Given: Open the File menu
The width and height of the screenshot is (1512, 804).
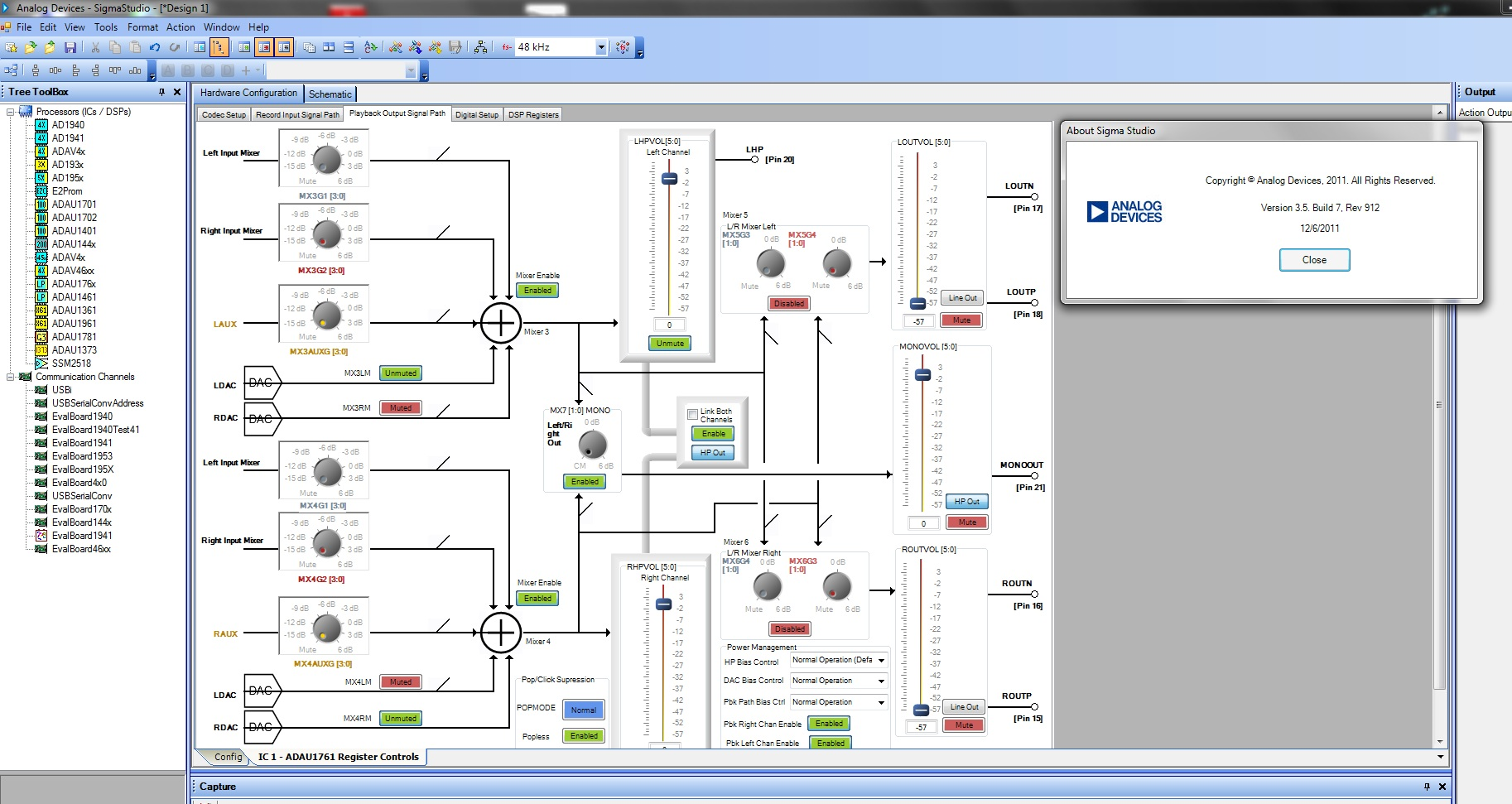Looking at the screenshot, I should coord(24,27).
